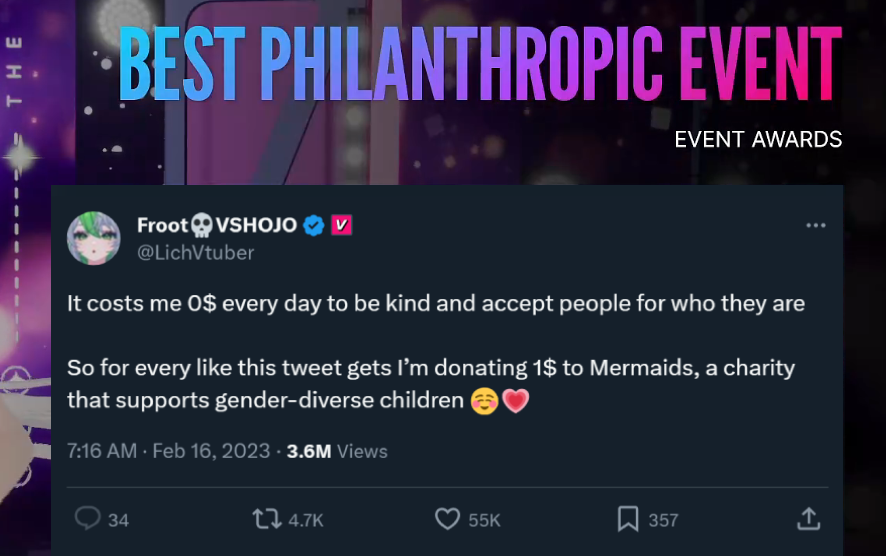Click the Froot VSHOJO display name

[x=217, y=225]
